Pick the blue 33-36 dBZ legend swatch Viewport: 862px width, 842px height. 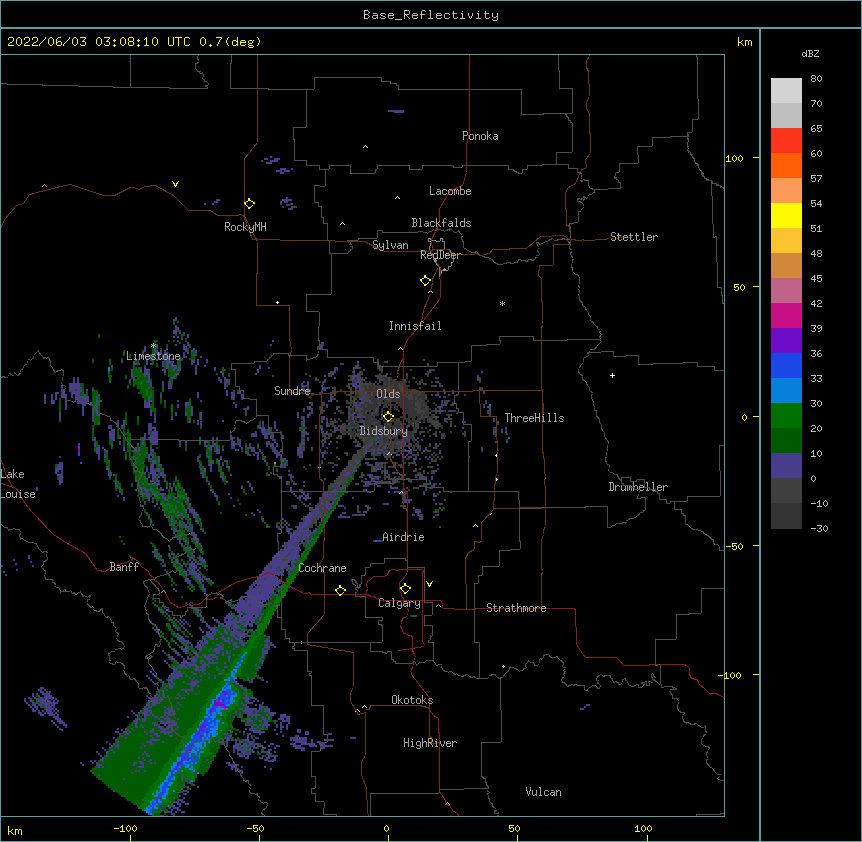pos(786,366)
